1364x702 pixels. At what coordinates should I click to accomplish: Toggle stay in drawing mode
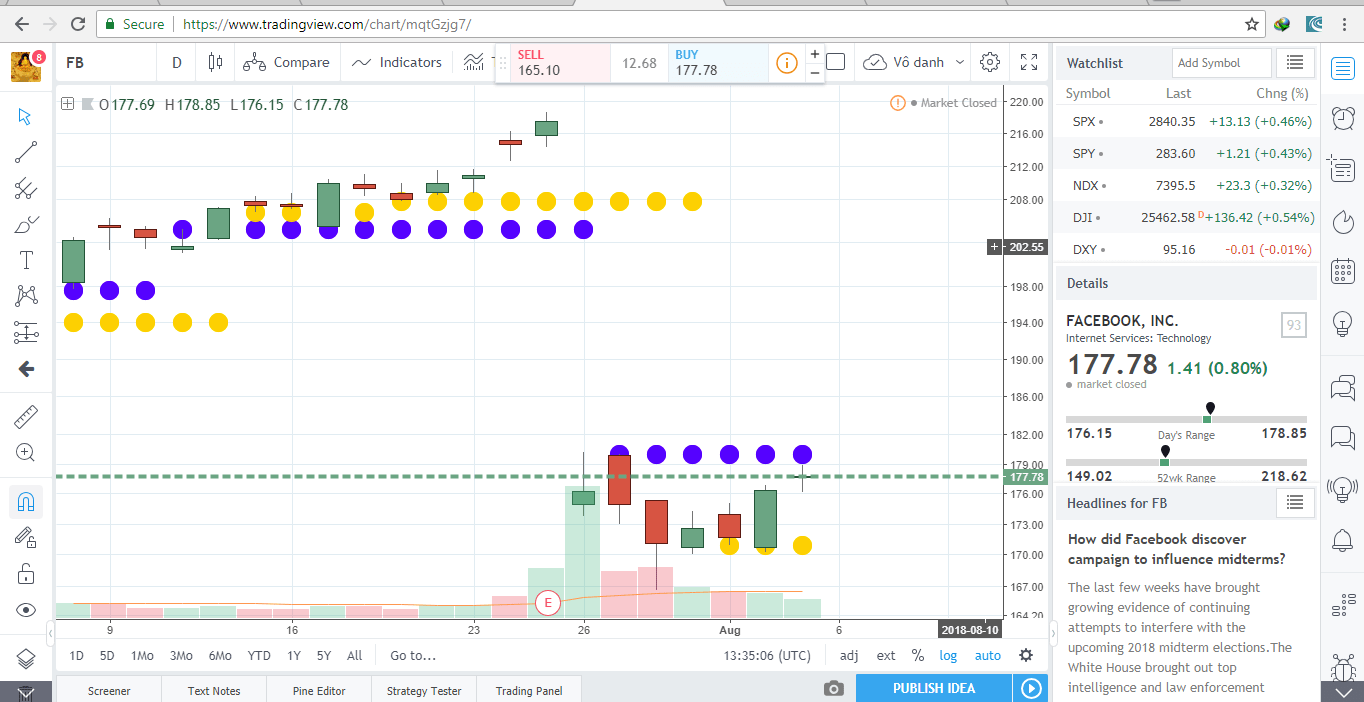coord(26,537)
